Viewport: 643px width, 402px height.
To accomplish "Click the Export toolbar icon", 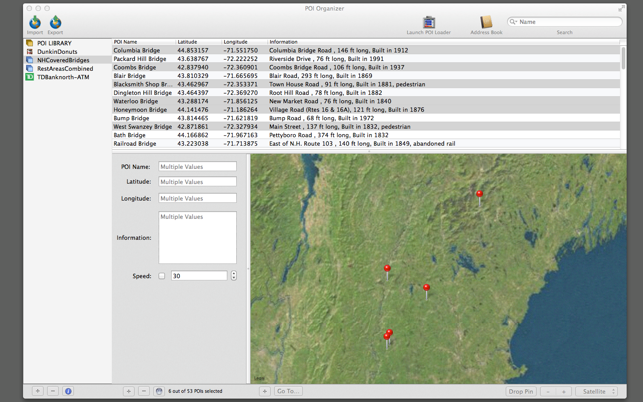I will (55, 22).
